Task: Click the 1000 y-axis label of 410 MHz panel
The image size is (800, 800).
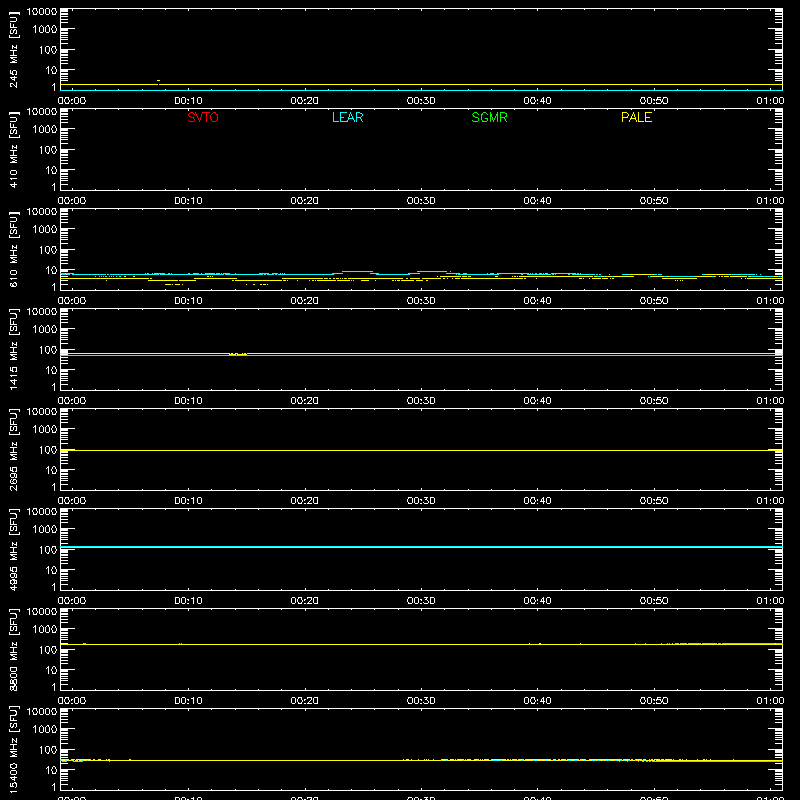Action: pyautogui.click(x=45, y=130)
